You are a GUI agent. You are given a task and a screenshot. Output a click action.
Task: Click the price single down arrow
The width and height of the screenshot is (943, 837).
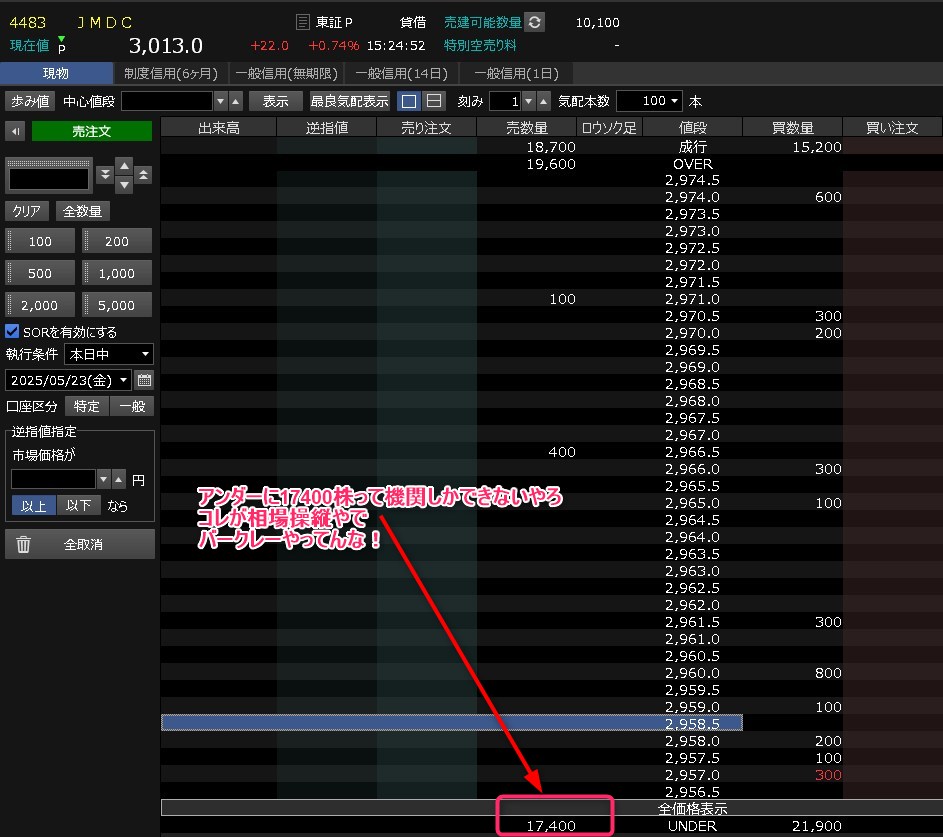pos(124,184)
